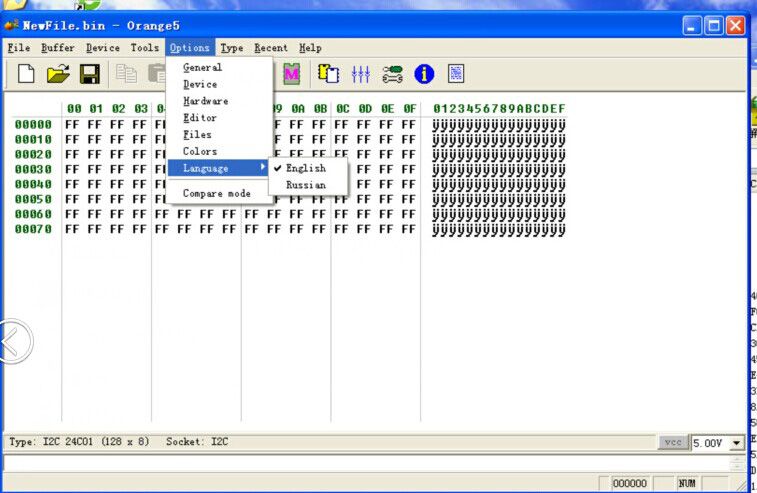The width and height of the screenshot is (757, 493).
Task: Click the hardware wrench tool icon
Action: (x=392, y=74)
